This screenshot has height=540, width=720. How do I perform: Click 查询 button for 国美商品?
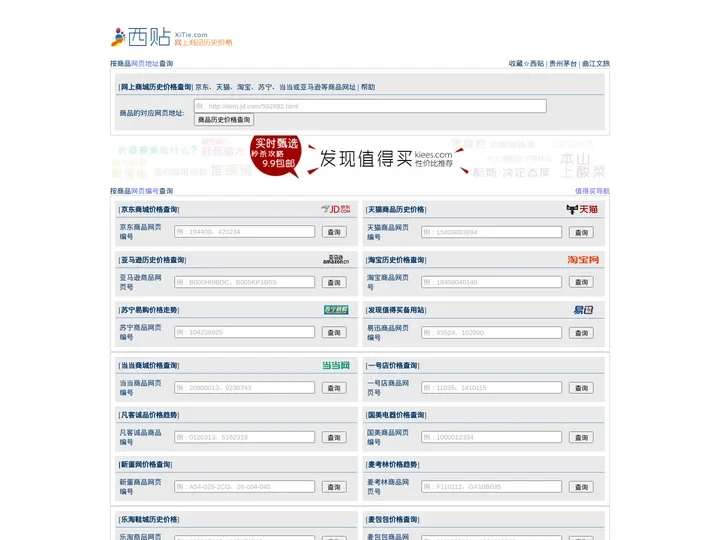click(581, 438)
